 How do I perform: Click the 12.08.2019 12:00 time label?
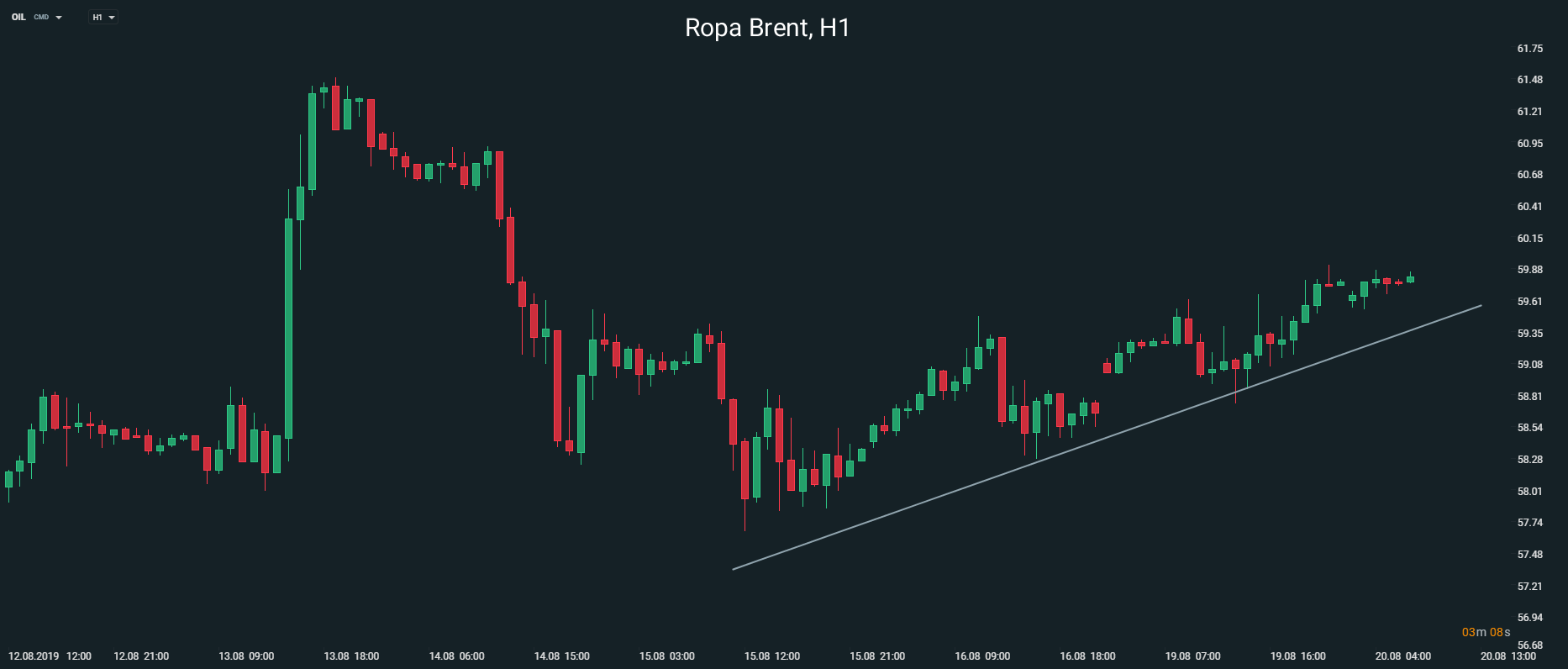point(50,656)
